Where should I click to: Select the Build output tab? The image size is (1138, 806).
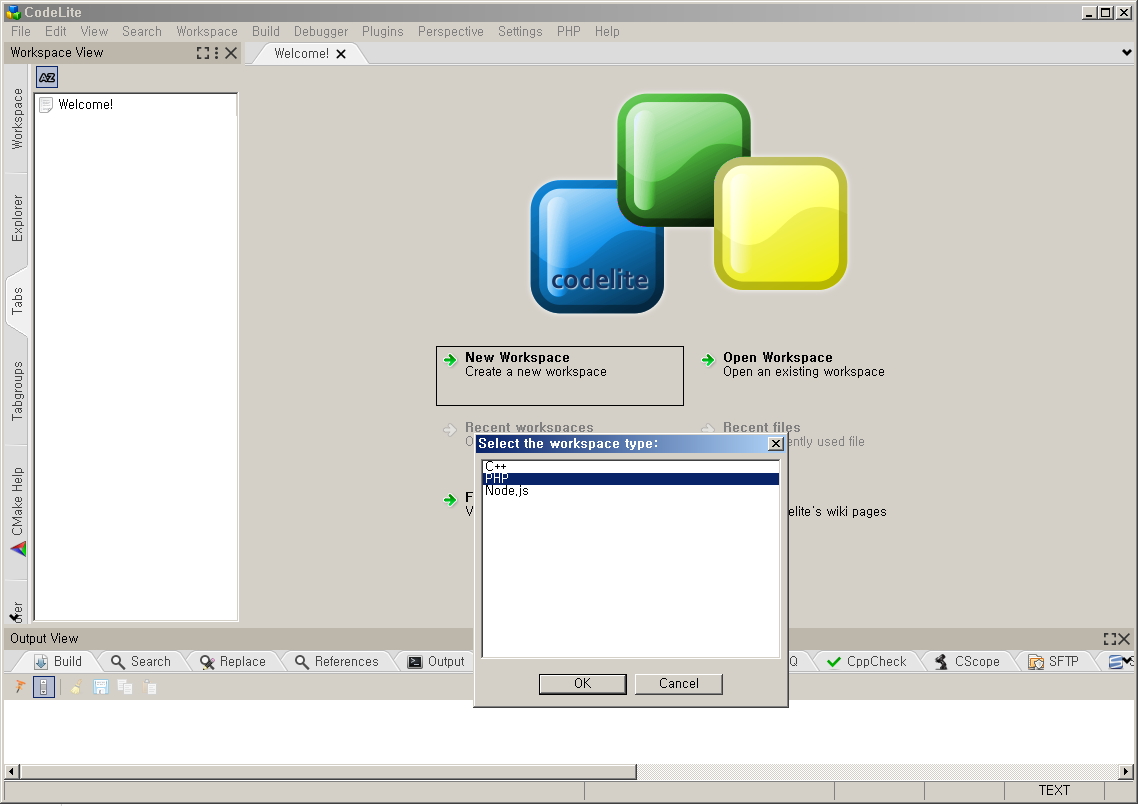pos(58,662)
